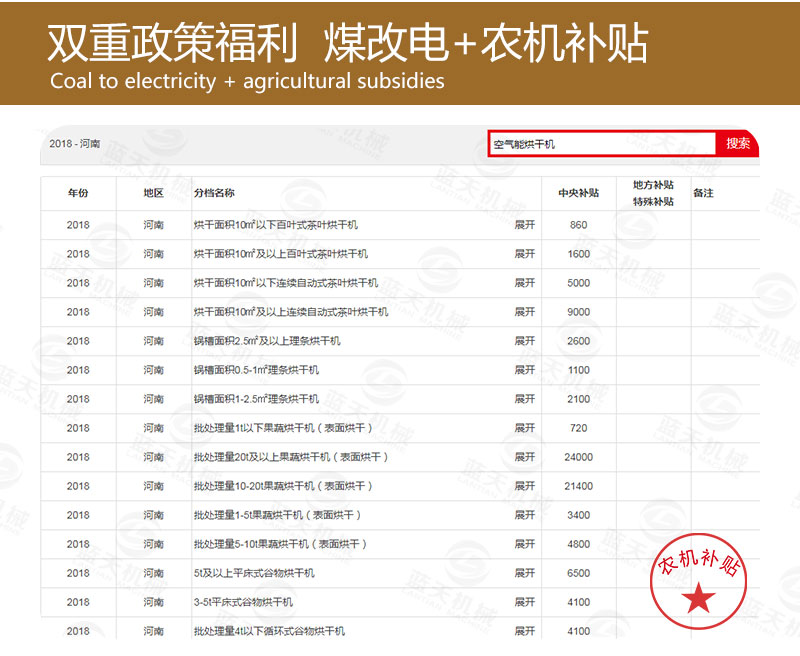Click the 地区 column header

[x=152, y=193]
